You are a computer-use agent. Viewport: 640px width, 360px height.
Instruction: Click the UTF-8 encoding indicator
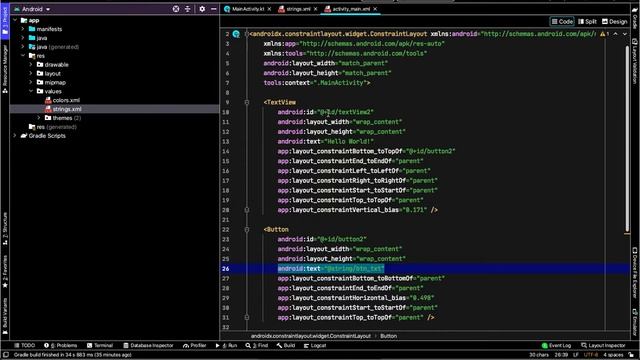[x=591, y=355]
